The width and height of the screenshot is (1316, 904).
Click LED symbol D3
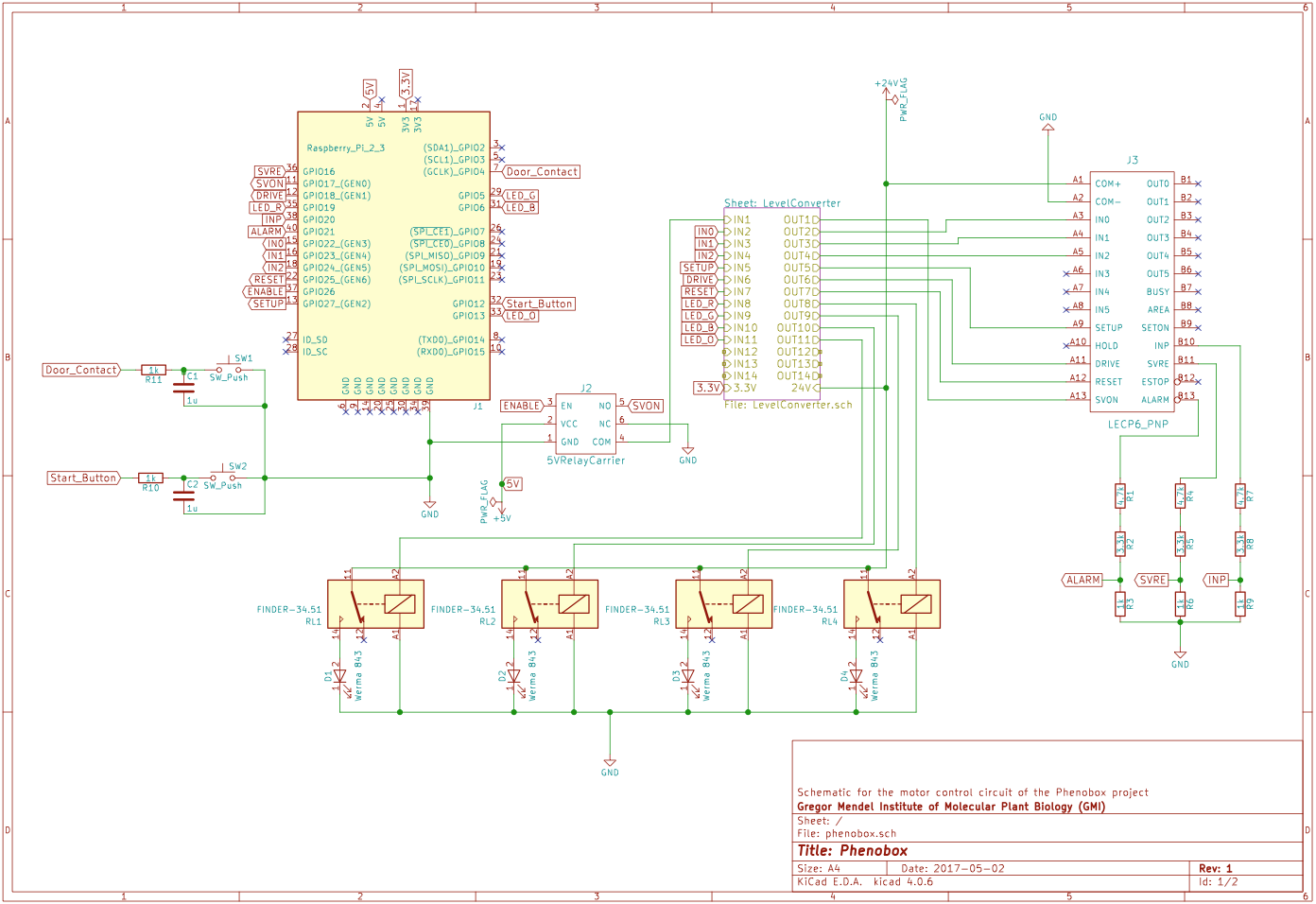click(688, 677)
